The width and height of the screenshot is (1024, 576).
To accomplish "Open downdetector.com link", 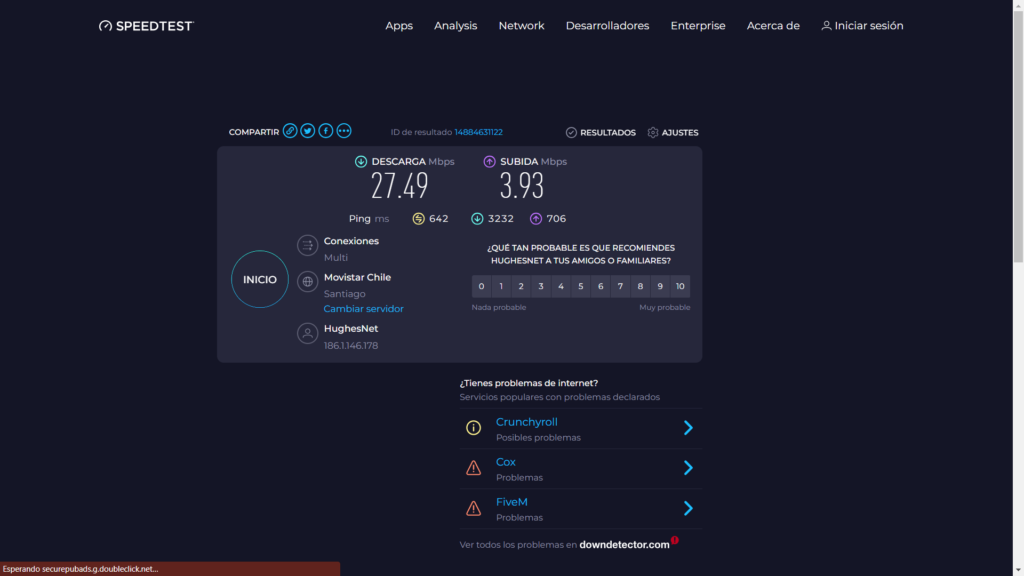I will tap(624, 545).
